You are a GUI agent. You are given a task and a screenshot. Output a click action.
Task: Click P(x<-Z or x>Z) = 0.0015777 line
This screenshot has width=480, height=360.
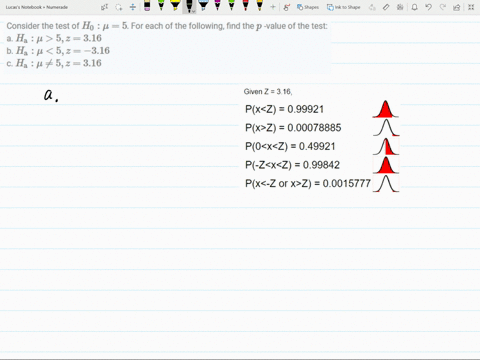pos(308,183)
